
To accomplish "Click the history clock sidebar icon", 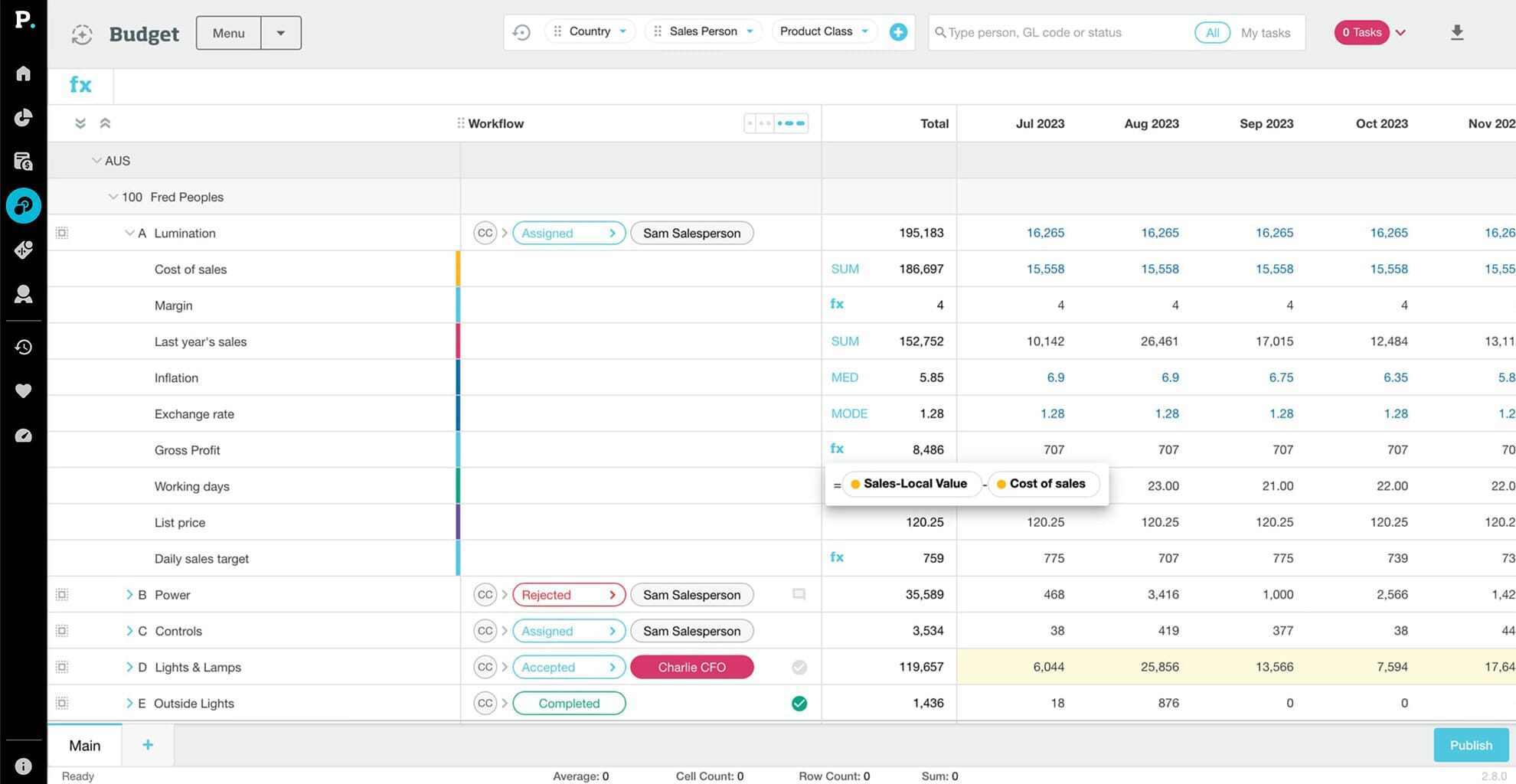I will [x=23, y=347].
